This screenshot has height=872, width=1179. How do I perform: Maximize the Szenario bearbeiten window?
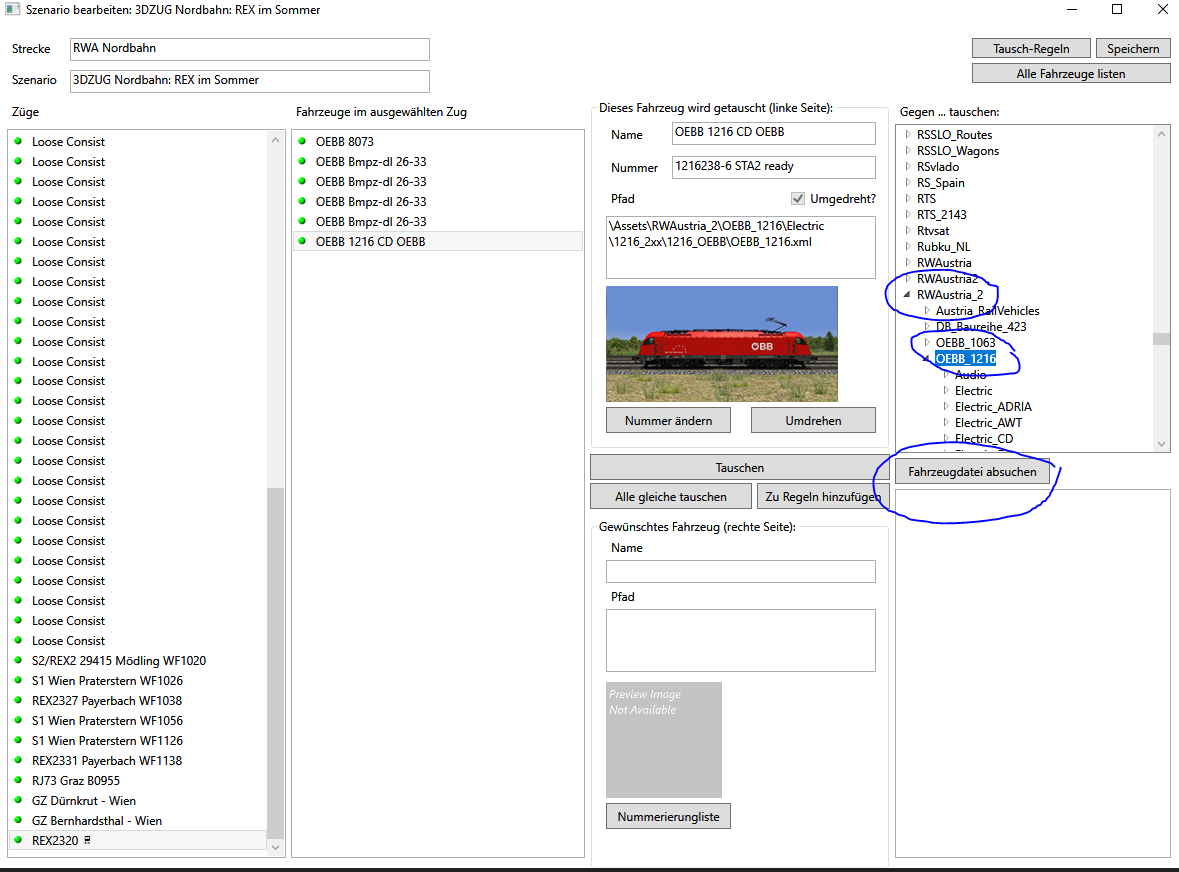pos(1117,10)
